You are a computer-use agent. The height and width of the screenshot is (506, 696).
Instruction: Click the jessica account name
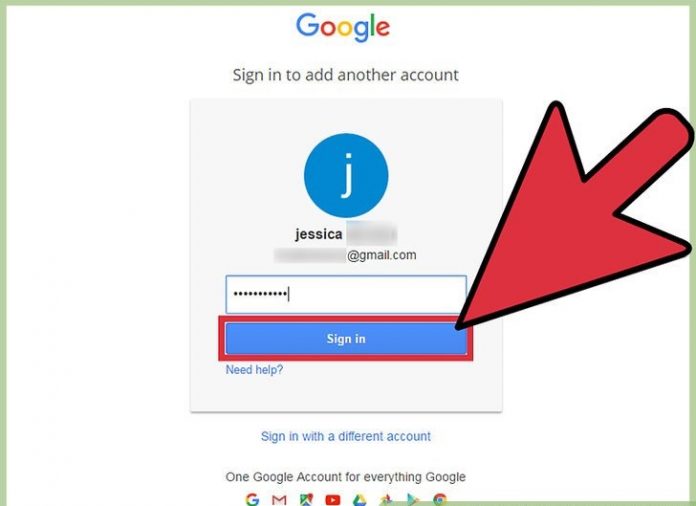click(x=319, y=234)
